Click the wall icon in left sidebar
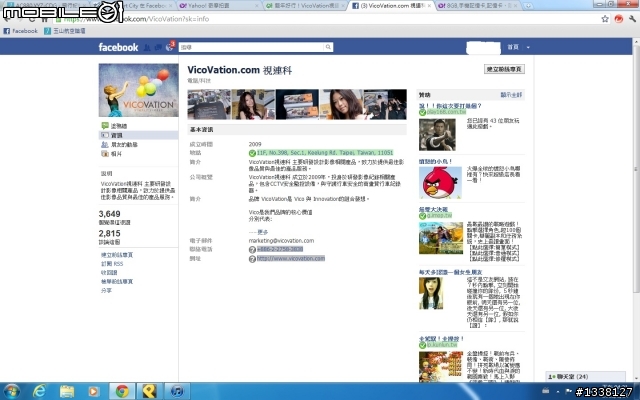This screenshot has width=640, height=400. (105, 126)
